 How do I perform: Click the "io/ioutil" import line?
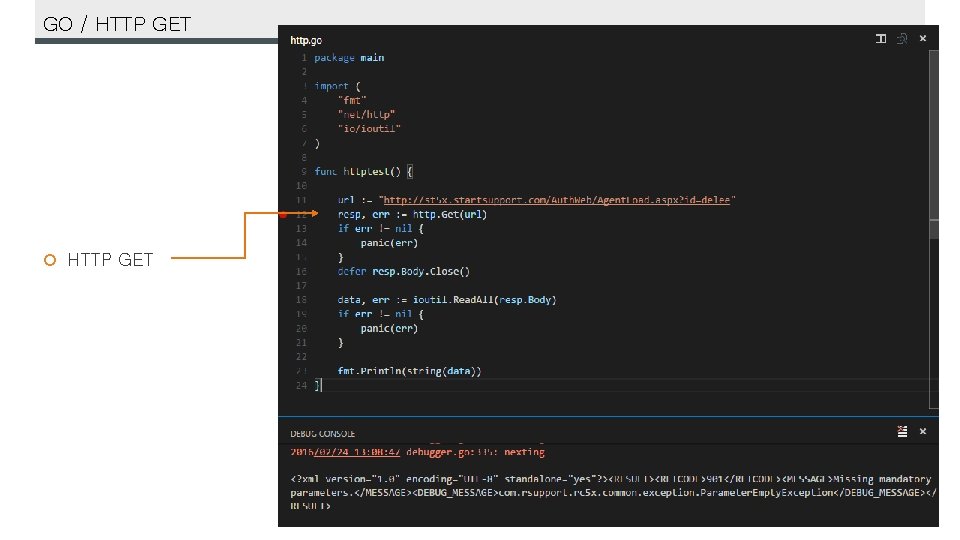pos(369,129)
